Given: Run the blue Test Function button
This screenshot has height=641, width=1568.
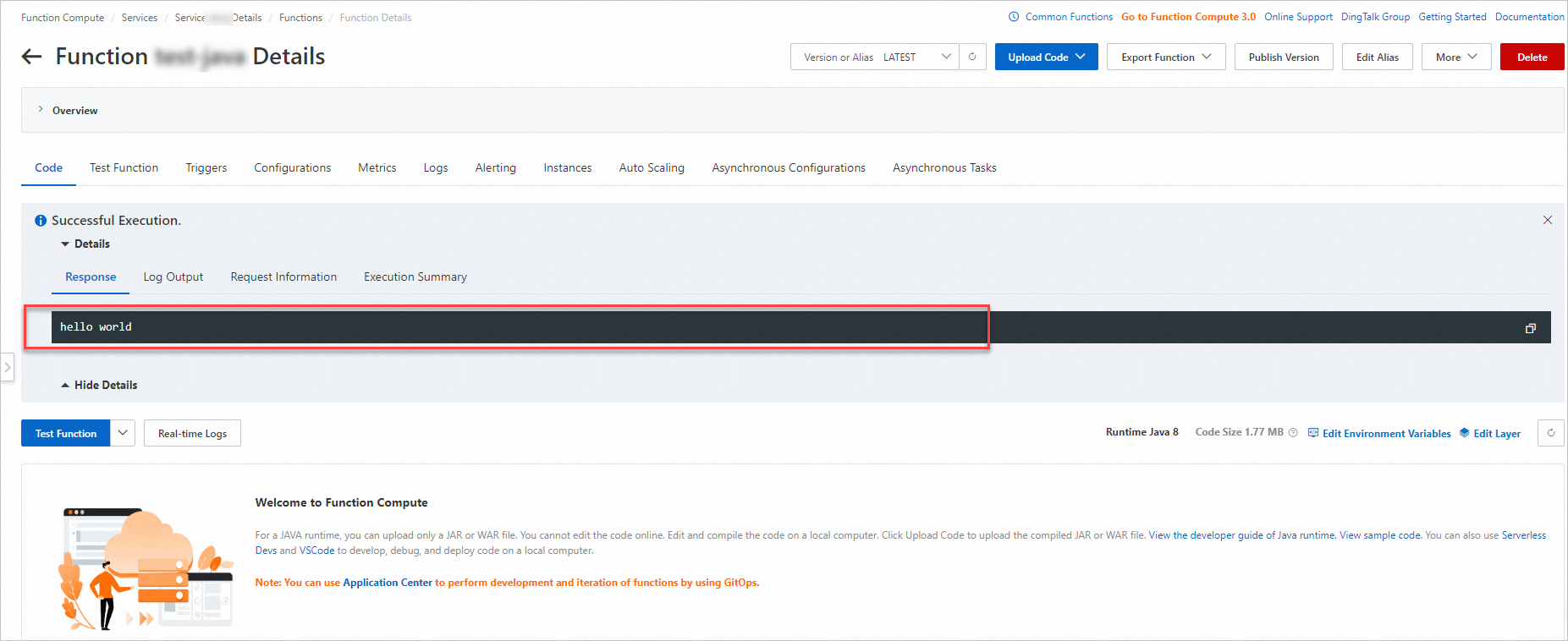Looking at the screenshot, I should (66, 433).
